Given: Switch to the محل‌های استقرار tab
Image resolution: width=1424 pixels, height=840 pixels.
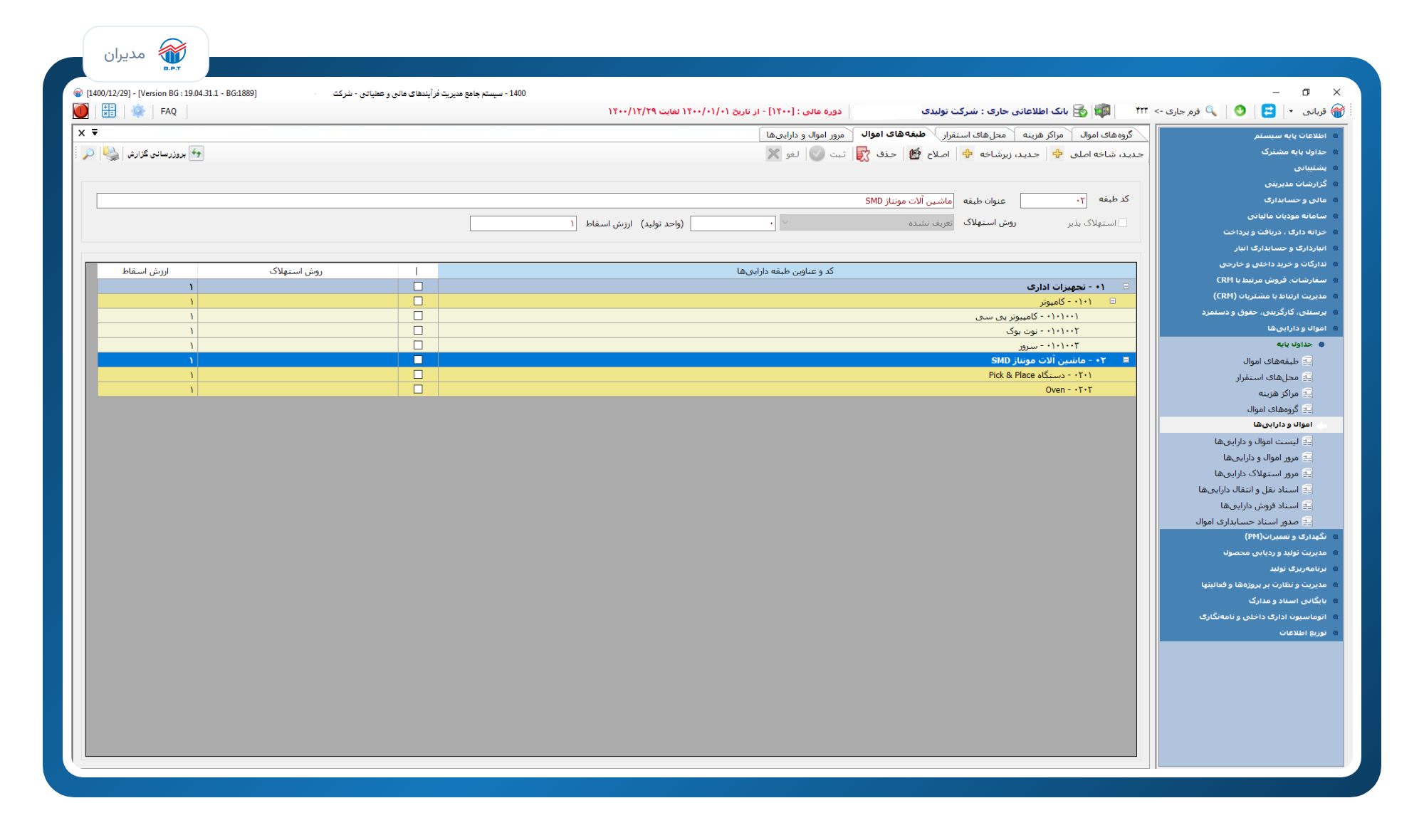Looking at the screenshot, I should [974, 135].
